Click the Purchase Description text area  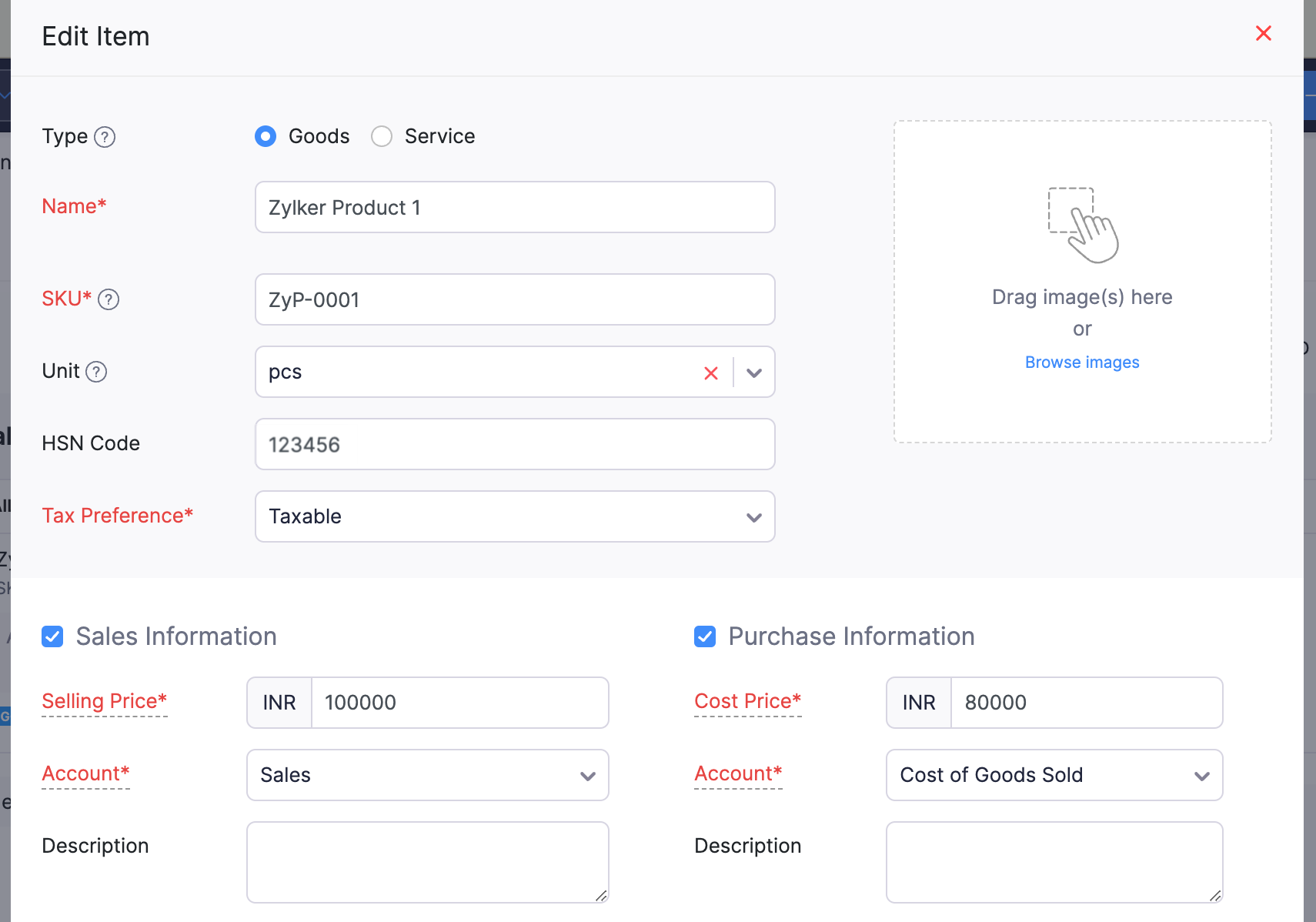[1054, 861]
